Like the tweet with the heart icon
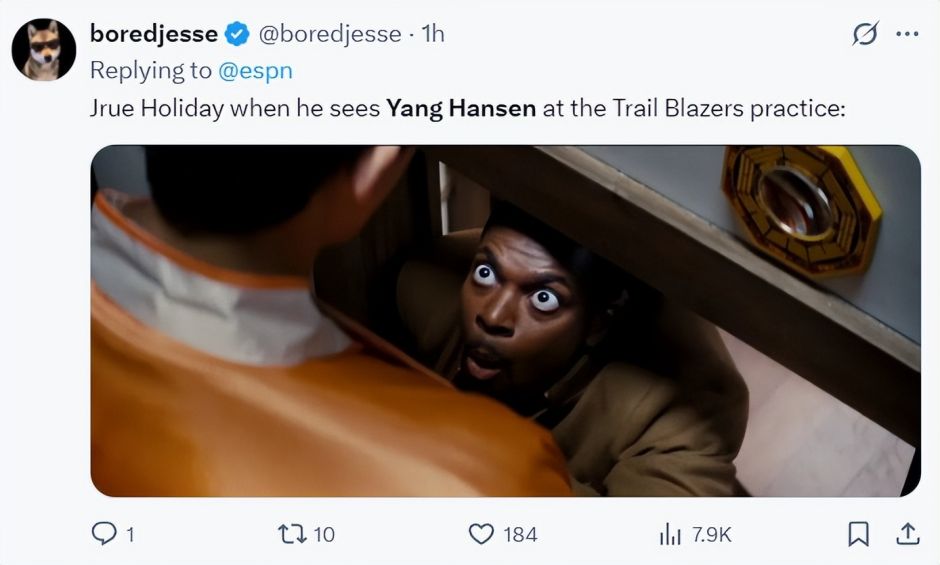The image size is (940, 565). click(x=481, y=534)
